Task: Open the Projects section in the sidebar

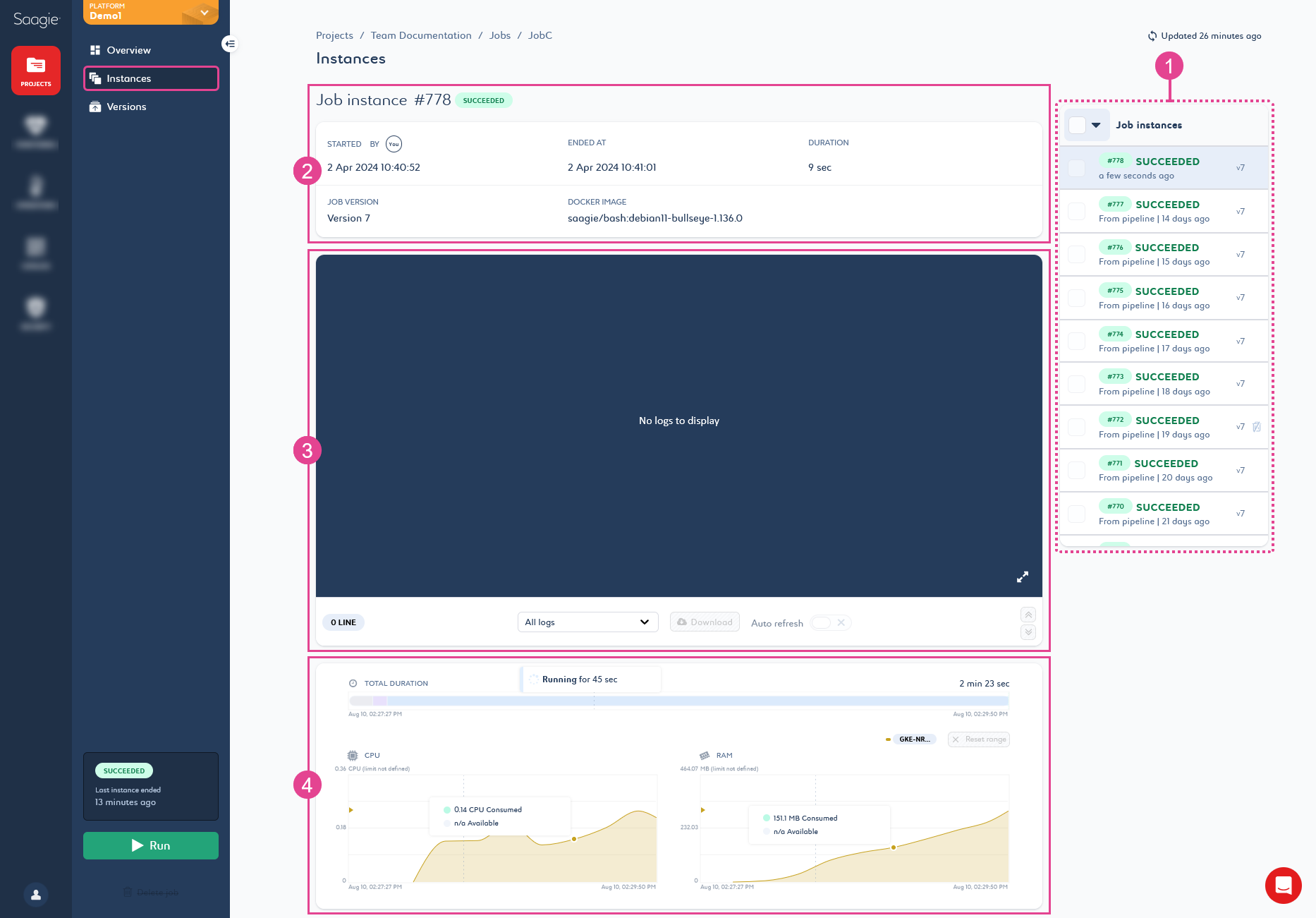Action: tap(36, 71)
